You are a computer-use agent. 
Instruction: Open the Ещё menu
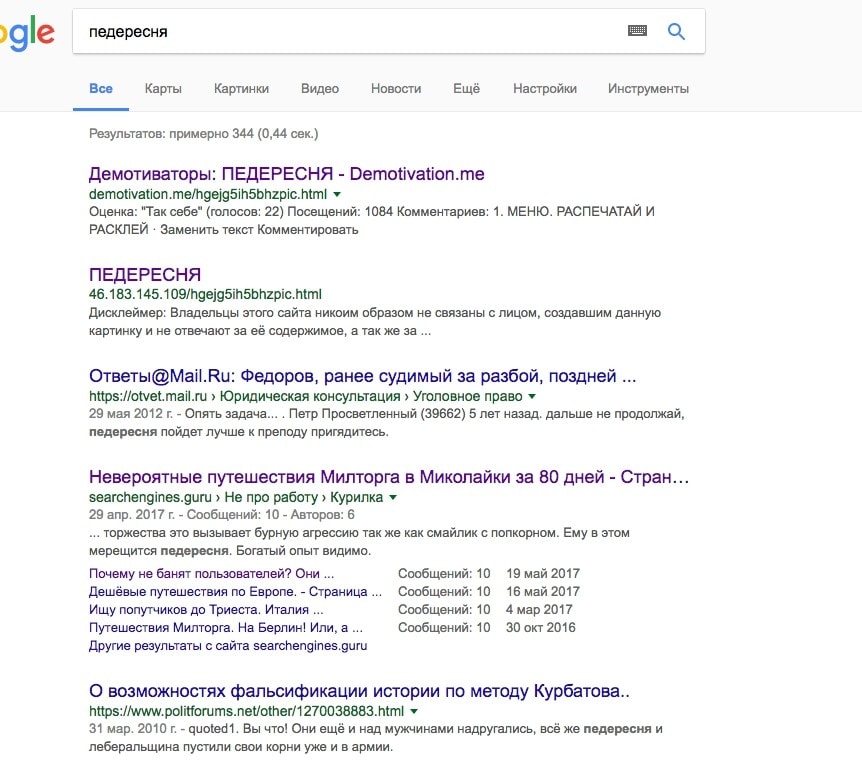point(467,89)
